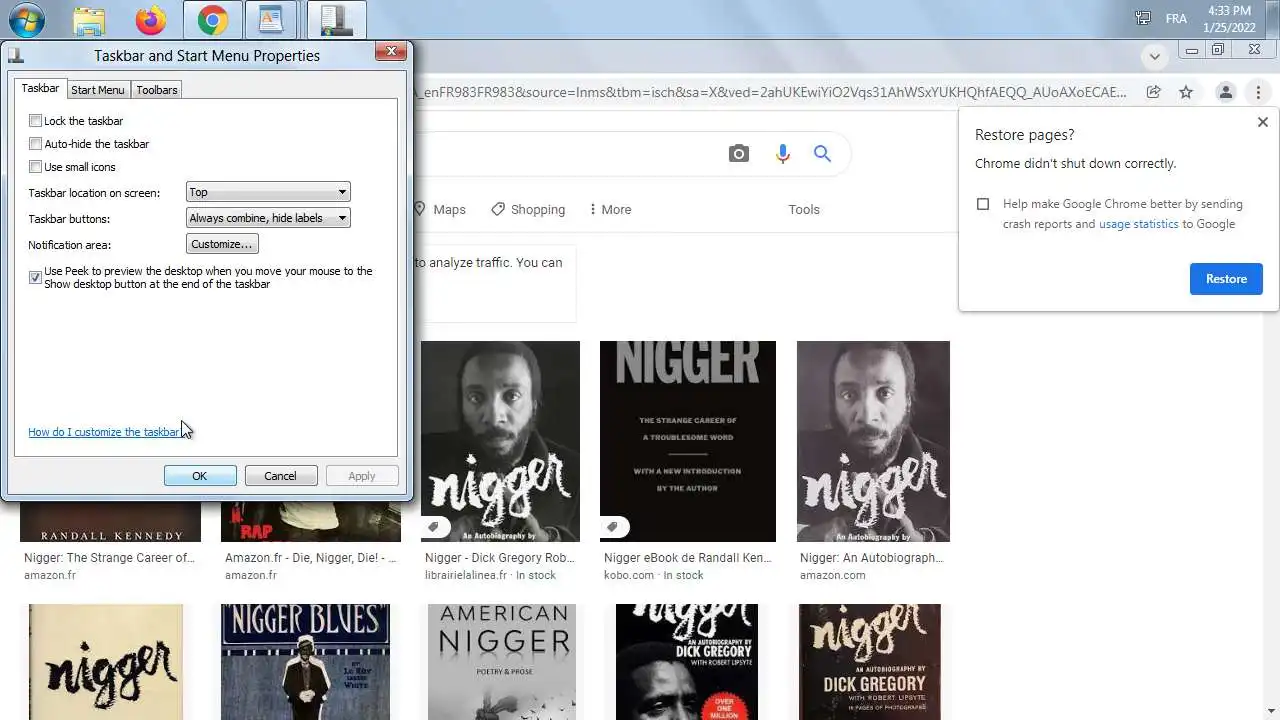
Task: Restore down the Chrome window
Action: (x=1218, y=50)
